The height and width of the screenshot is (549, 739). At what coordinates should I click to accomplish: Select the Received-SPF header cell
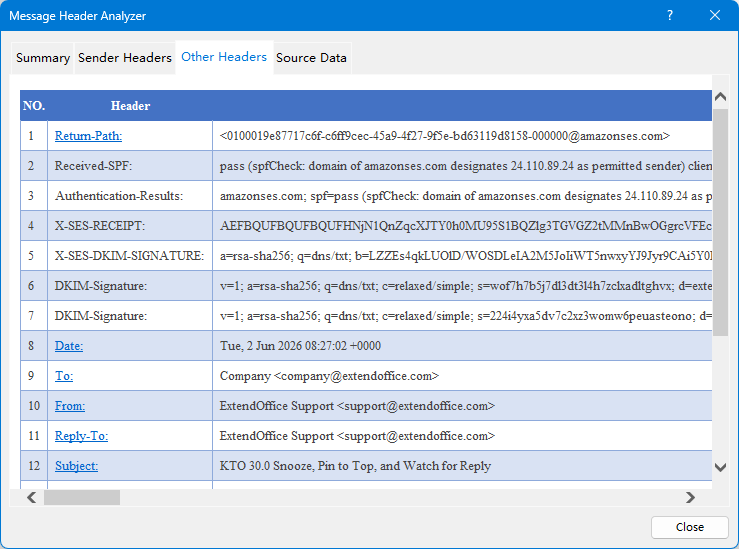coord(130,166)
